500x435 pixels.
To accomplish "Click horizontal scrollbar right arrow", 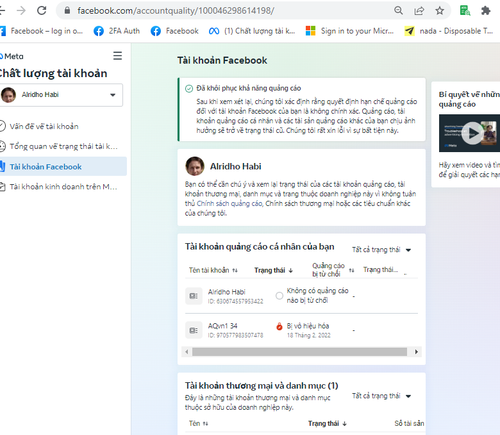I will tap(416, 352).
